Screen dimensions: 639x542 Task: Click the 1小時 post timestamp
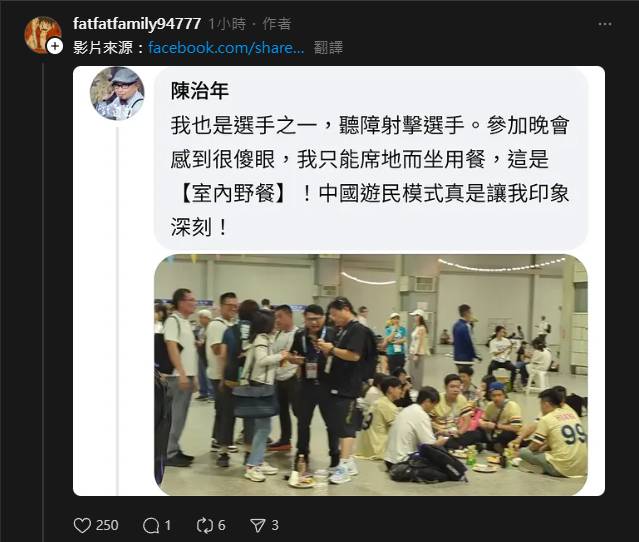[x=227, y=24]
